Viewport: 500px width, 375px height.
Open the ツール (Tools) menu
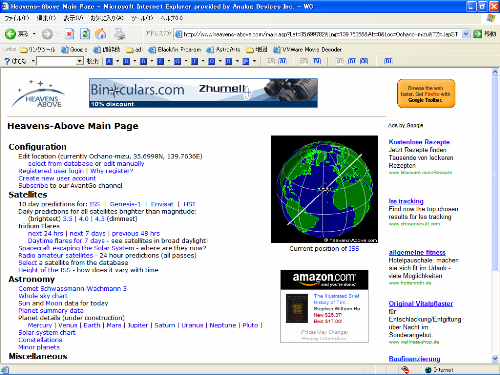tap(142, 18)
